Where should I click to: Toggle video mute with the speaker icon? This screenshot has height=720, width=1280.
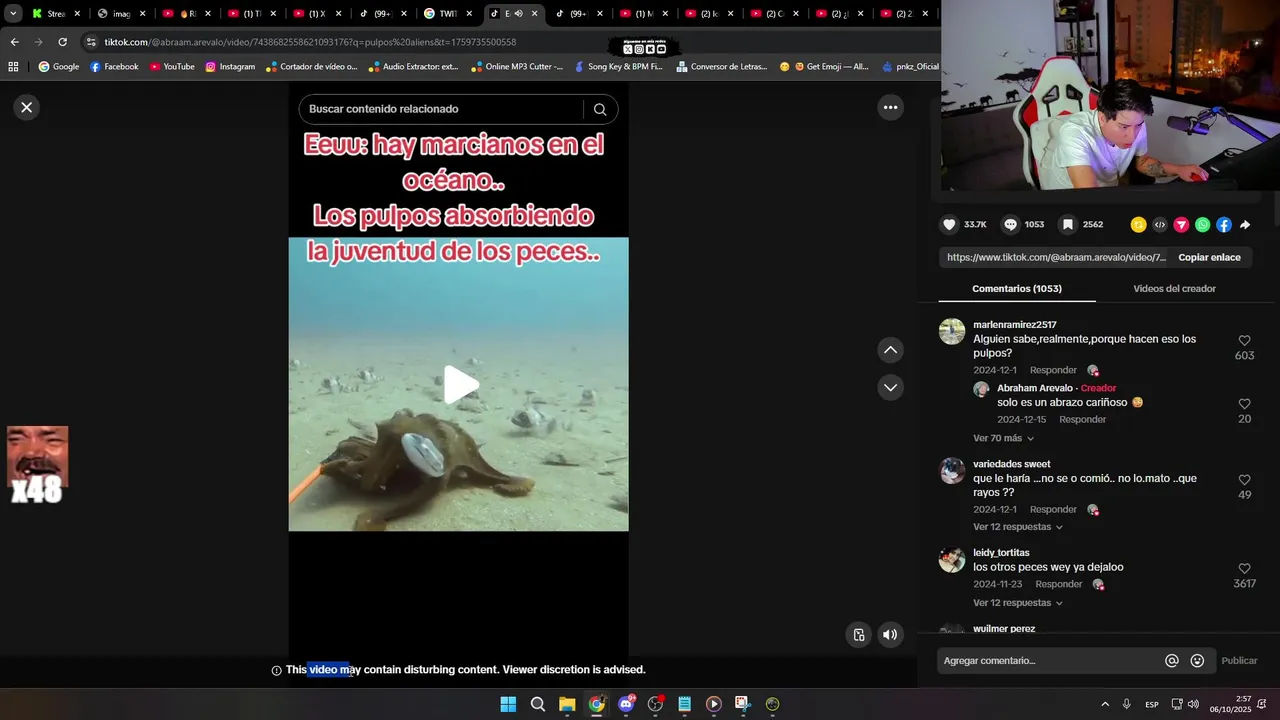coord(890,634)
